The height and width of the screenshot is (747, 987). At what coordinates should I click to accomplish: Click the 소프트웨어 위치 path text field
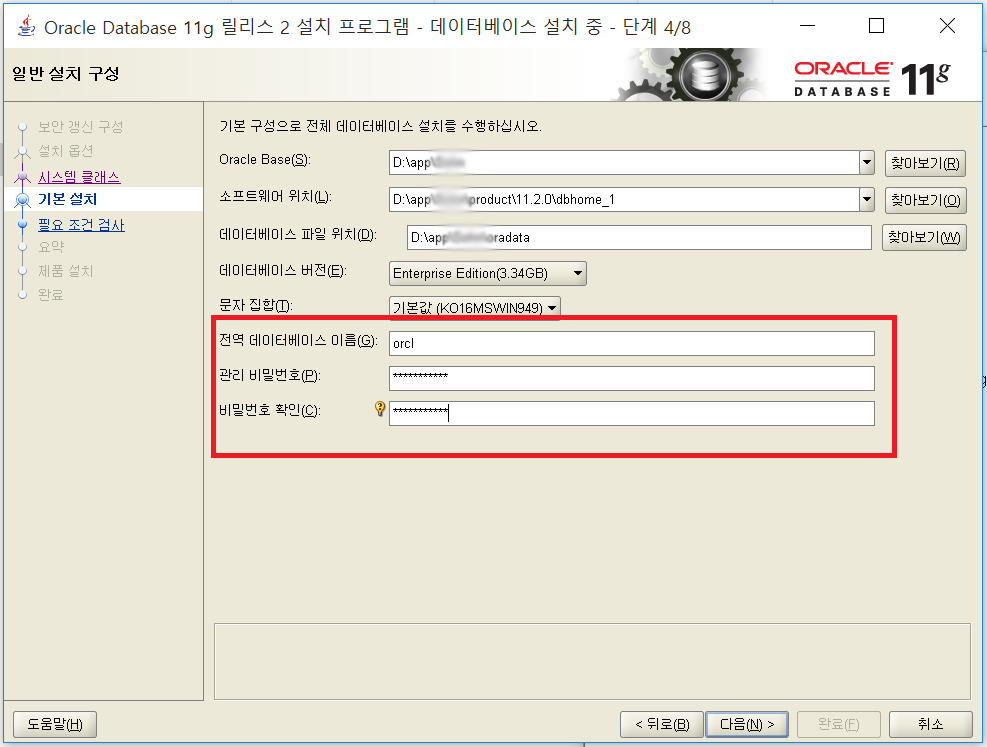624,200
